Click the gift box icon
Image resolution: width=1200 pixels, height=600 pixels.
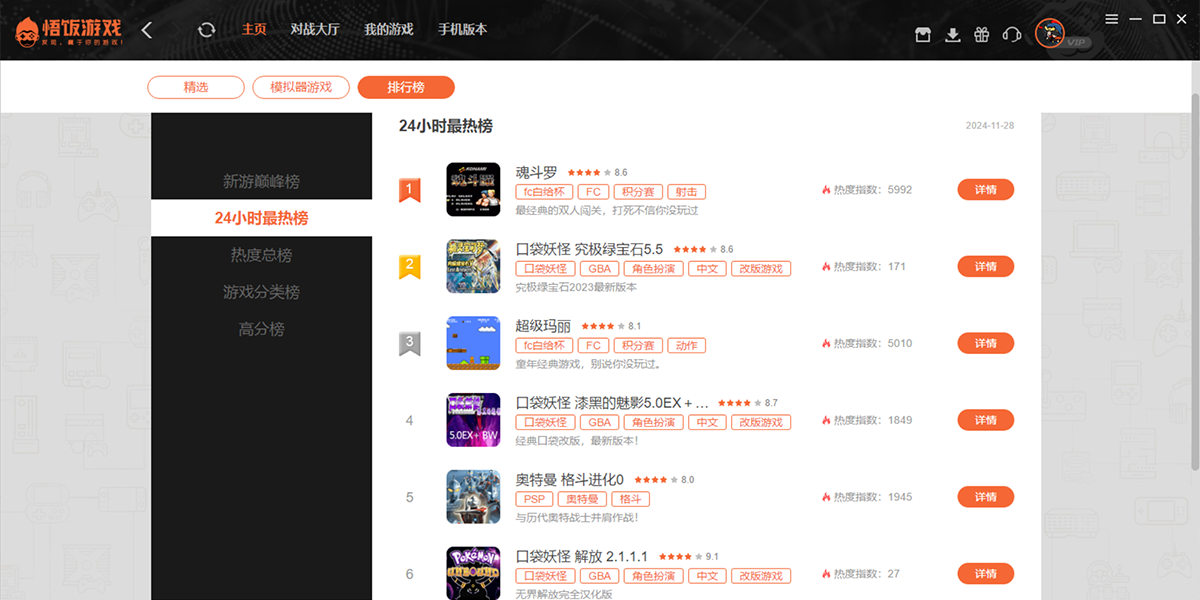pyautogui.click(x=982, y=35)
